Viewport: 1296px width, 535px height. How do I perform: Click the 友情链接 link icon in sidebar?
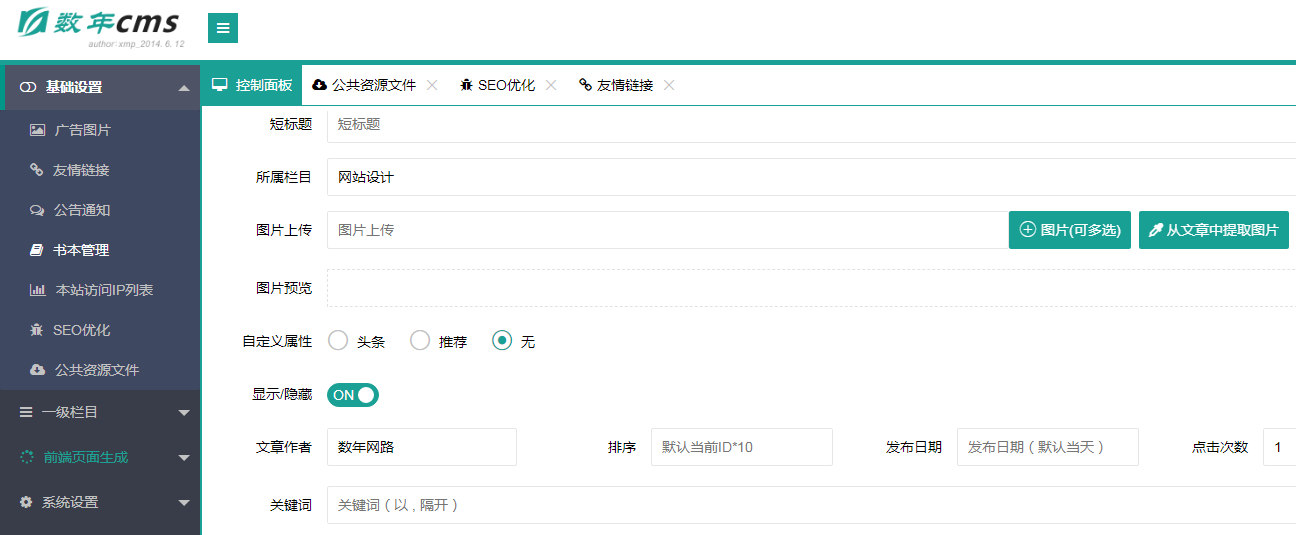pos(36,170)
